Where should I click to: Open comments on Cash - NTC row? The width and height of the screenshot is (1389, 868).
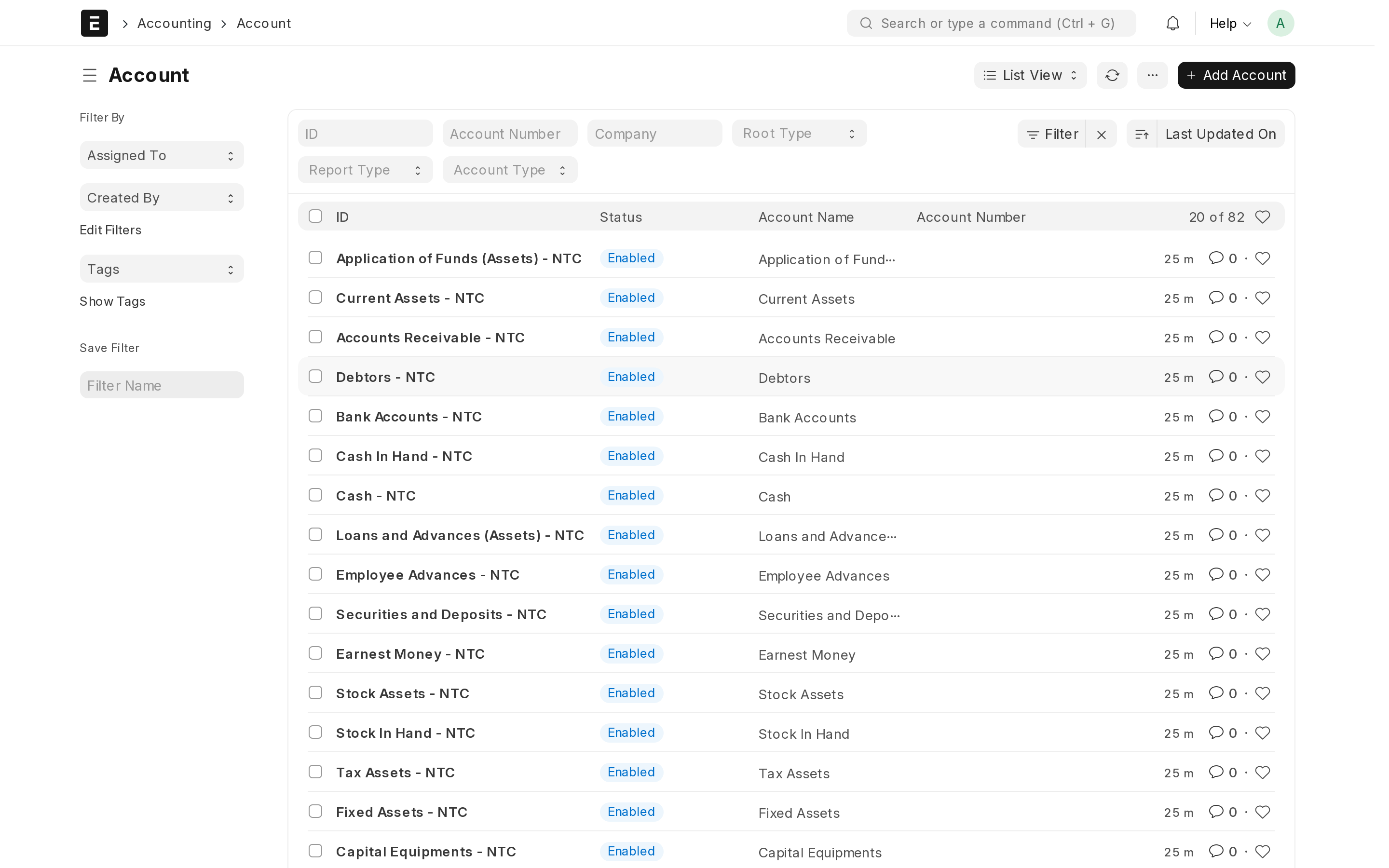tap(1223, 496)
